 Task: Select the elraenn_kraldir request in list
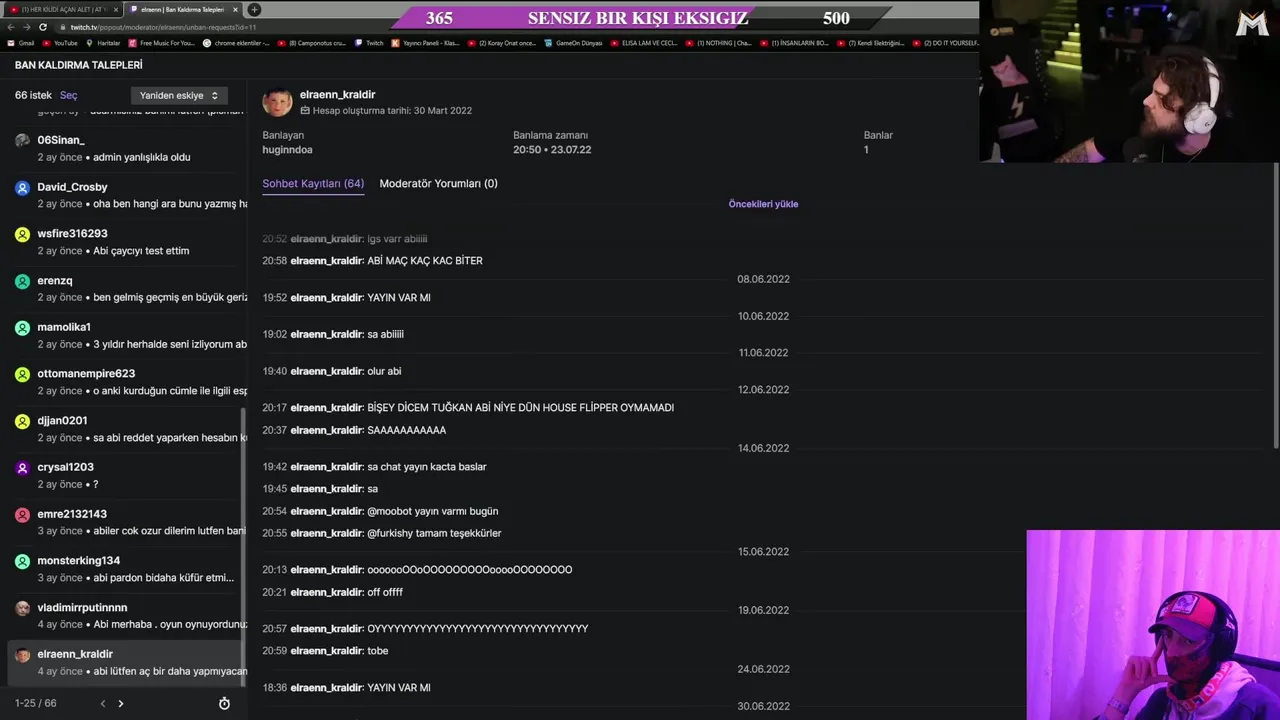(125, 662)
